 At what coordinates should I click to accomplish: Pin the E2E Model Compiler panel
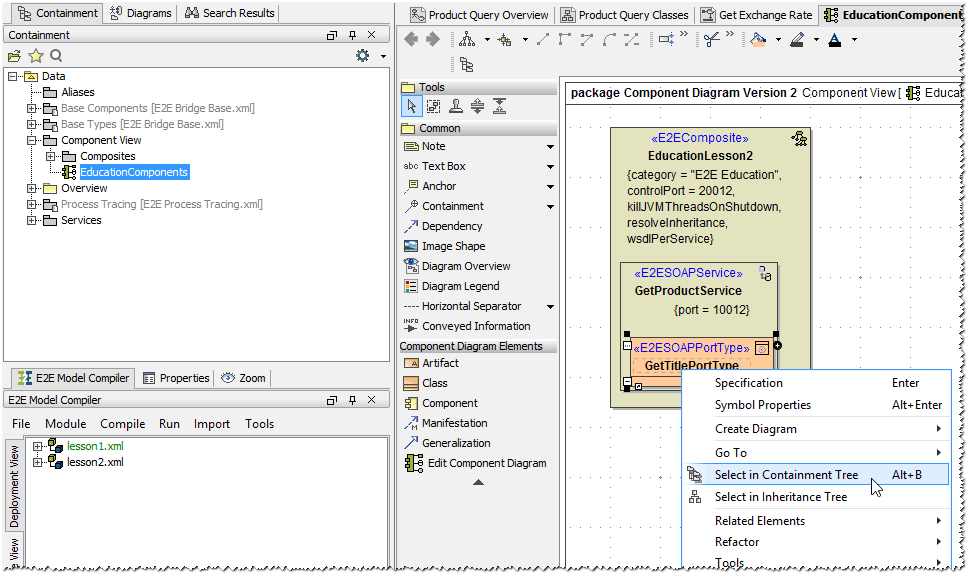pyautogui.click(x=351, y=400)
